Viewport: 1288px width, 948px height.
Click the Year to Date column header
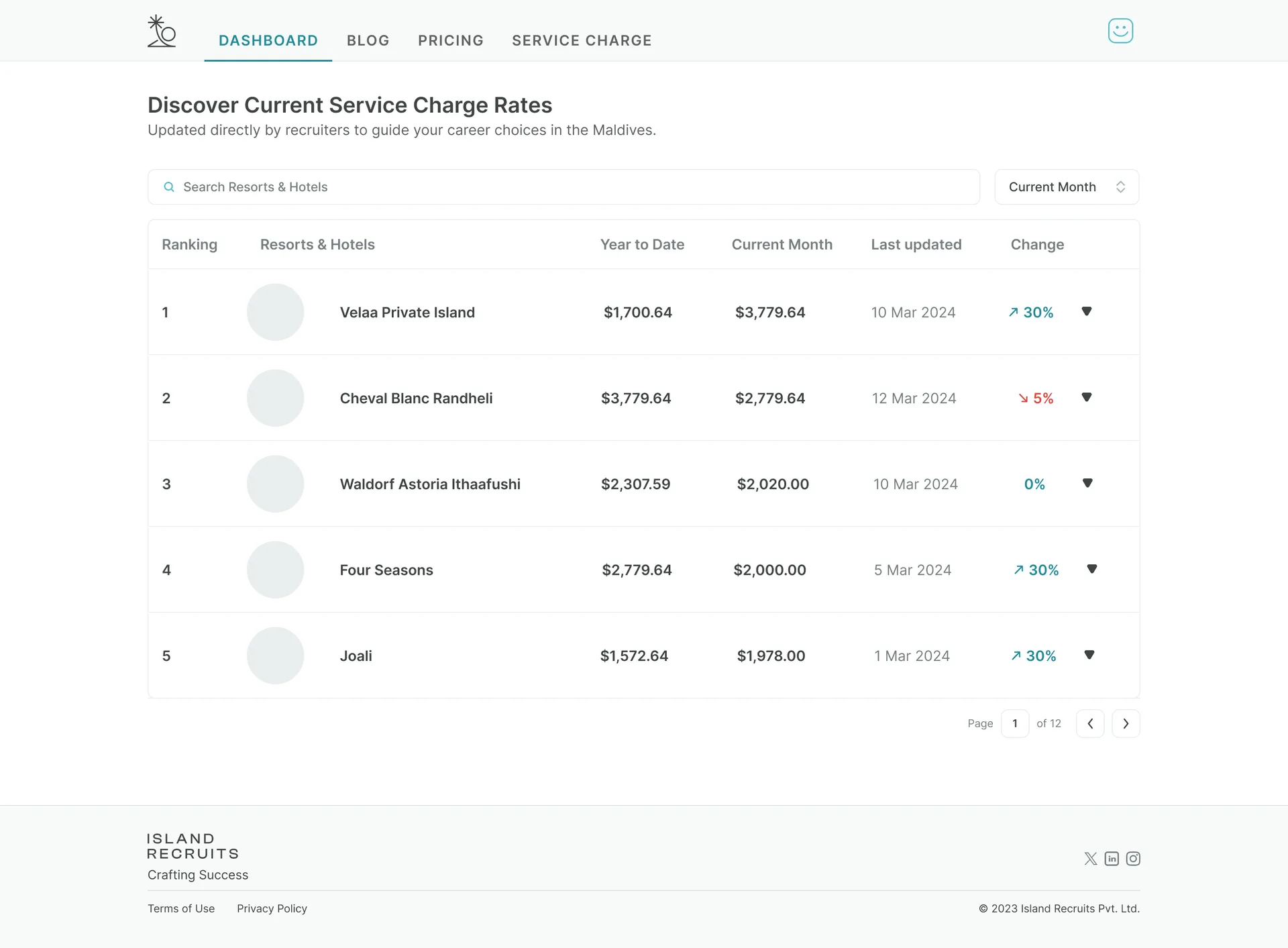tap(642, 244)
